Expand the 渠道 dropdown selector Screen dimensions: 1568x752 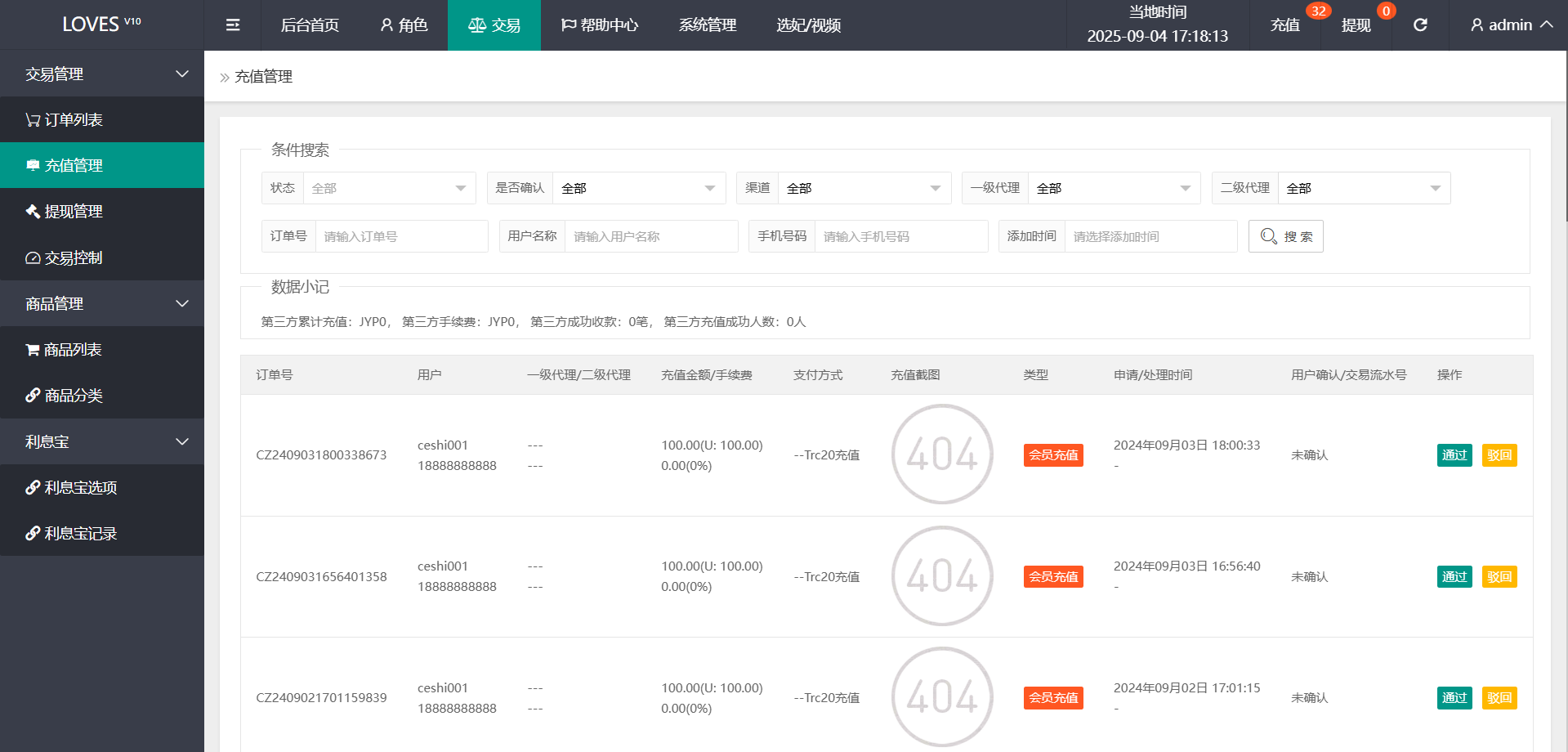[864, 189]
